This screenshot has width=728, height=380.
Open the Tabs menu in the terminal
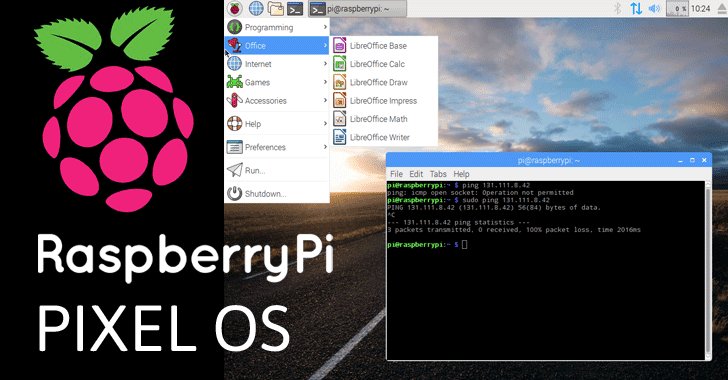point(438,174)
